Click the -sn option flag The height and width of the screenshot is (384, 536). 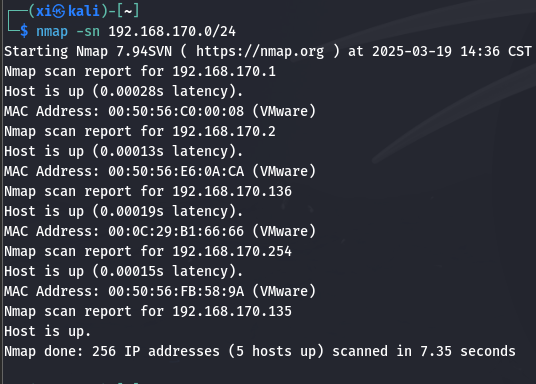(x=88, y=31)
